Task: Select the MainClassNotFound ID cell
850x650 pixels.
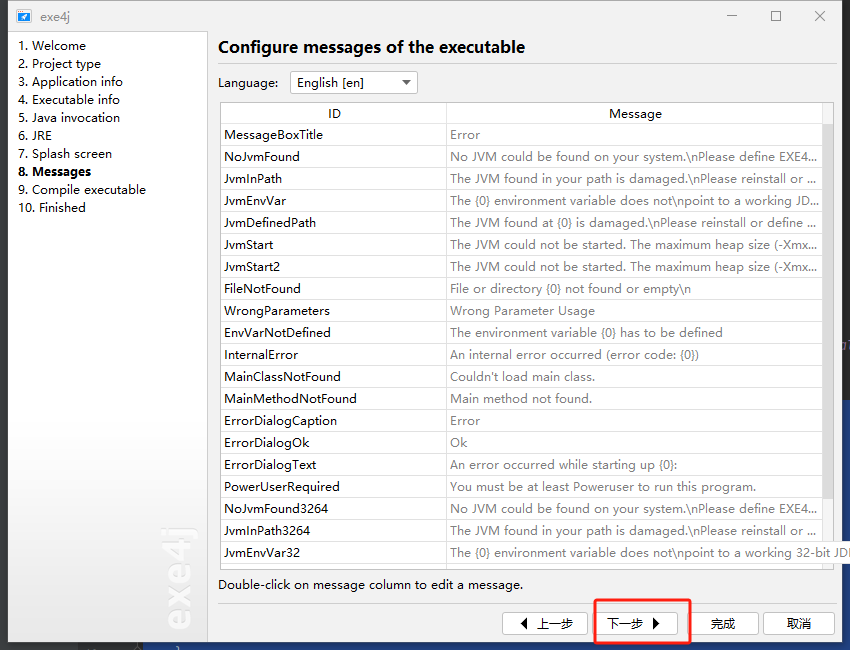Action: tap(333, 376)
